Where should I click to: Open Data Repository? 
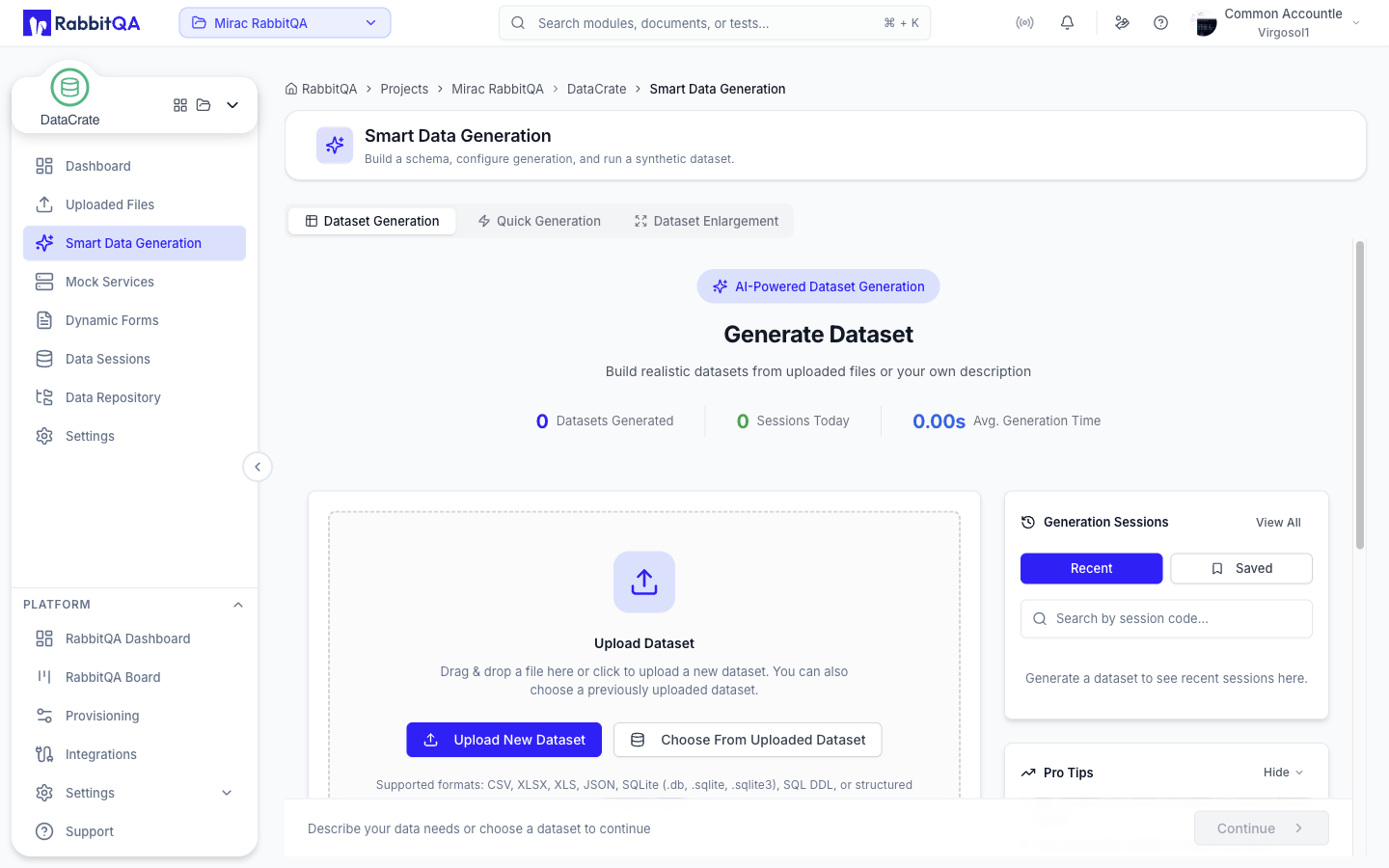(134, 397)
